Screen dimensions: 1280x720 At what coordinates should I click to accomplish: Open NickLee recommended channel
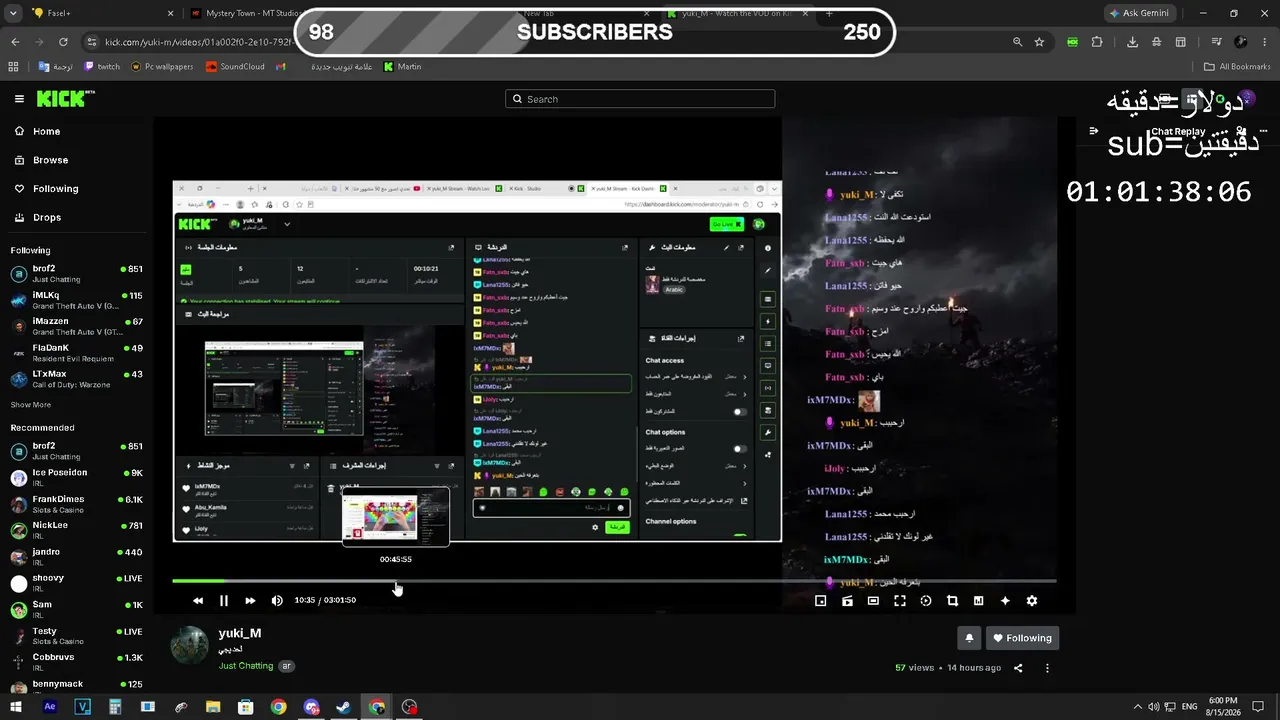click(76, 530)
